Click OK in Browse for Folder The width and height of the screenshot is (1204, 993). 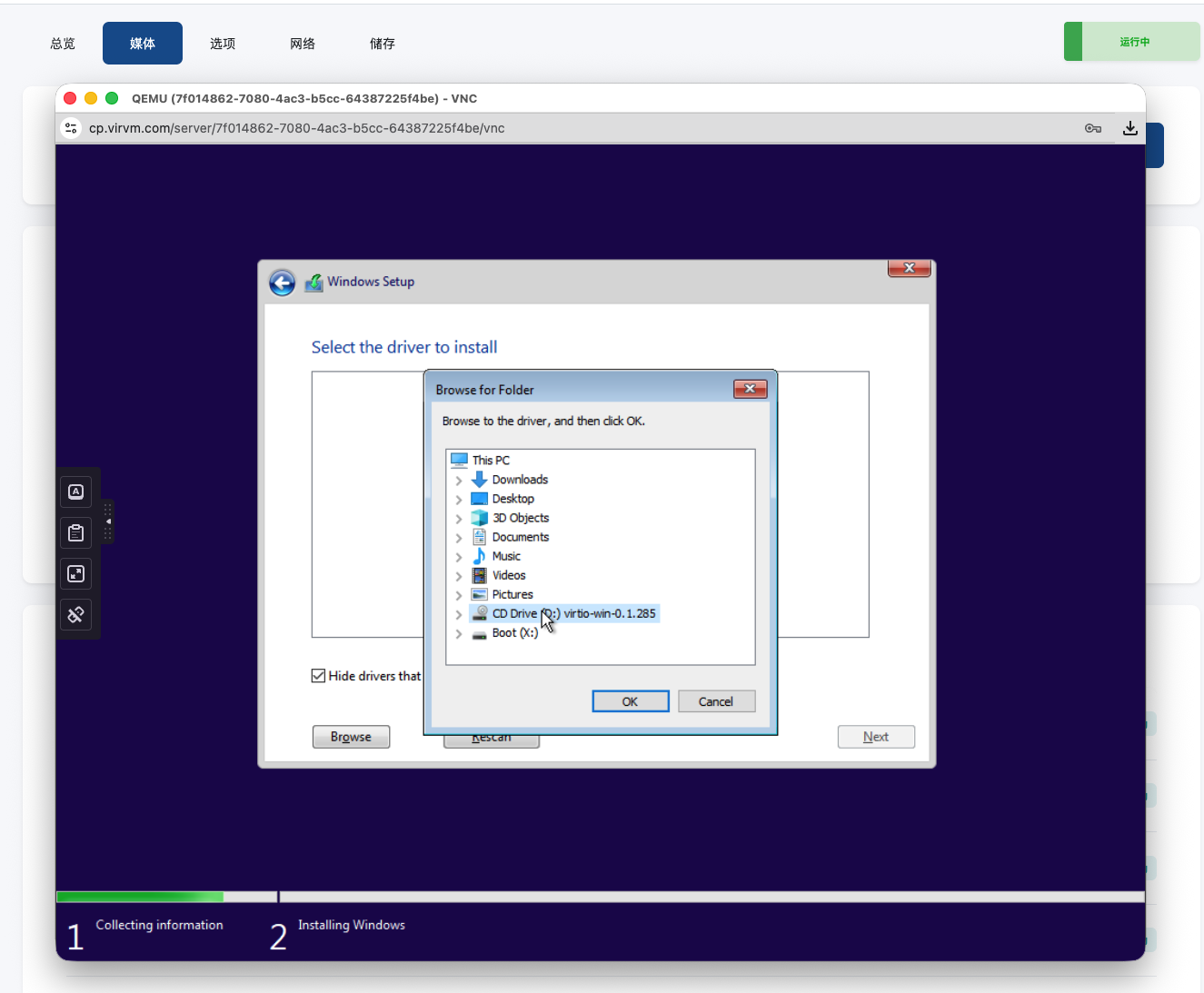(631, 701)
